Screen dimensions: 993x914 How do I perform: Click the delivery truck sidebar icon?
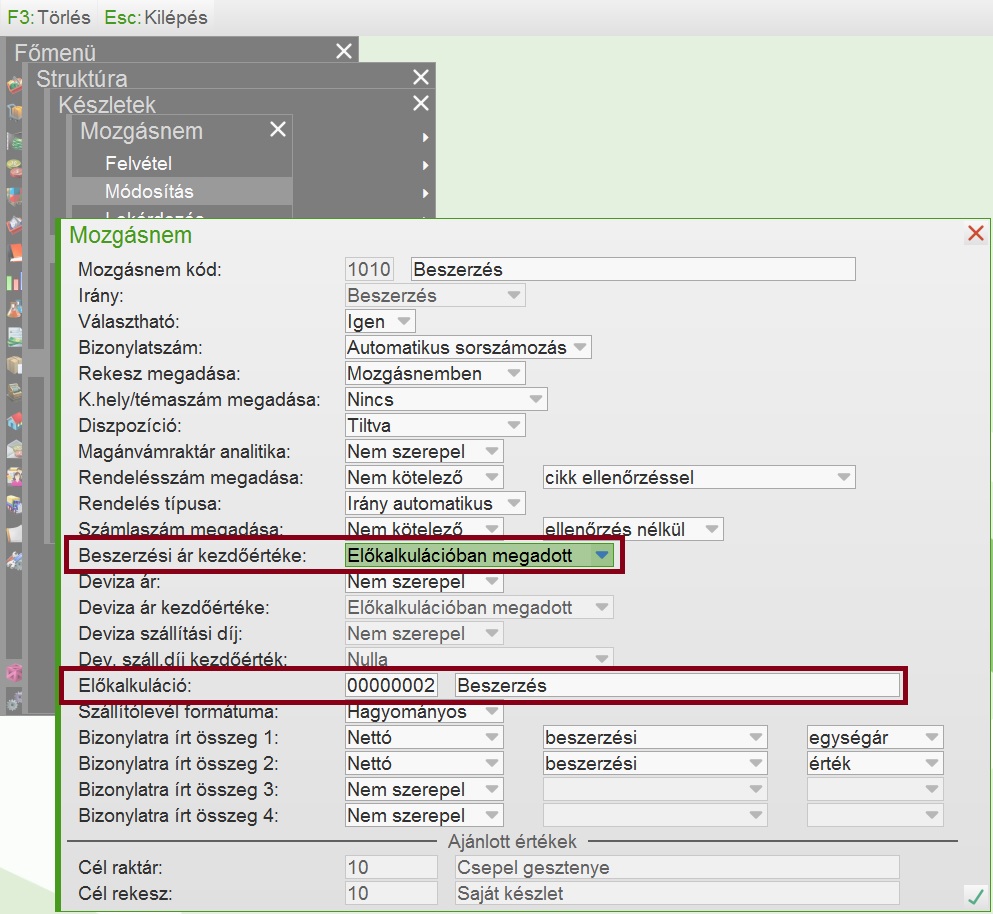15,505
